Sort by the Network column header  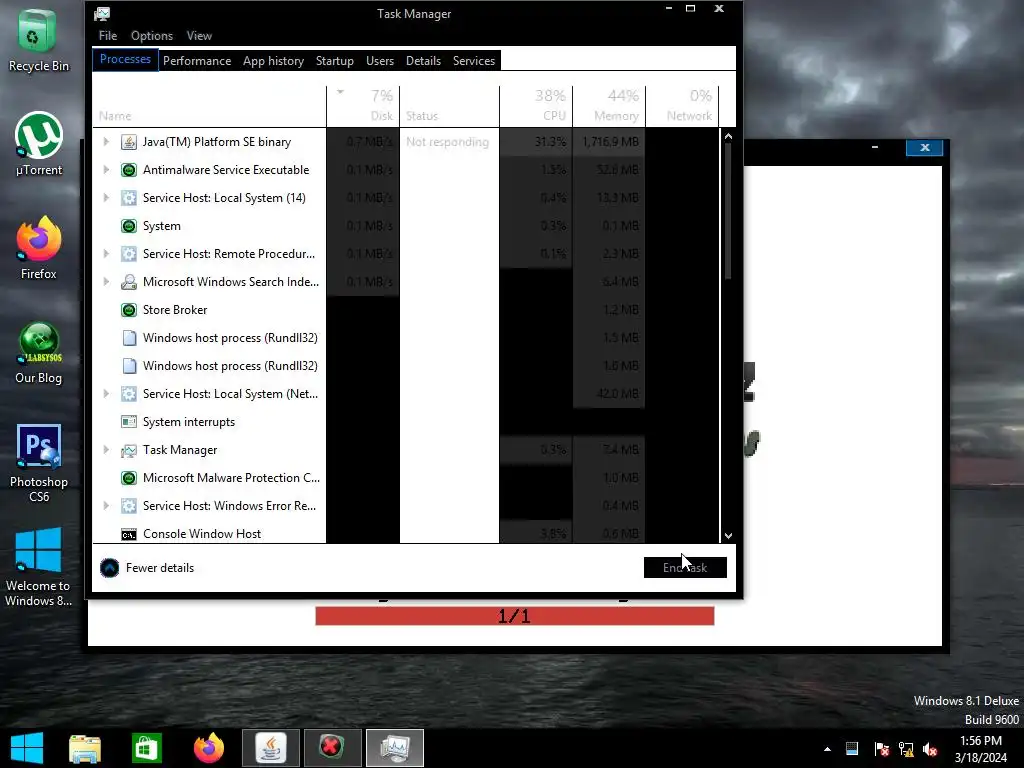point(682,106)
